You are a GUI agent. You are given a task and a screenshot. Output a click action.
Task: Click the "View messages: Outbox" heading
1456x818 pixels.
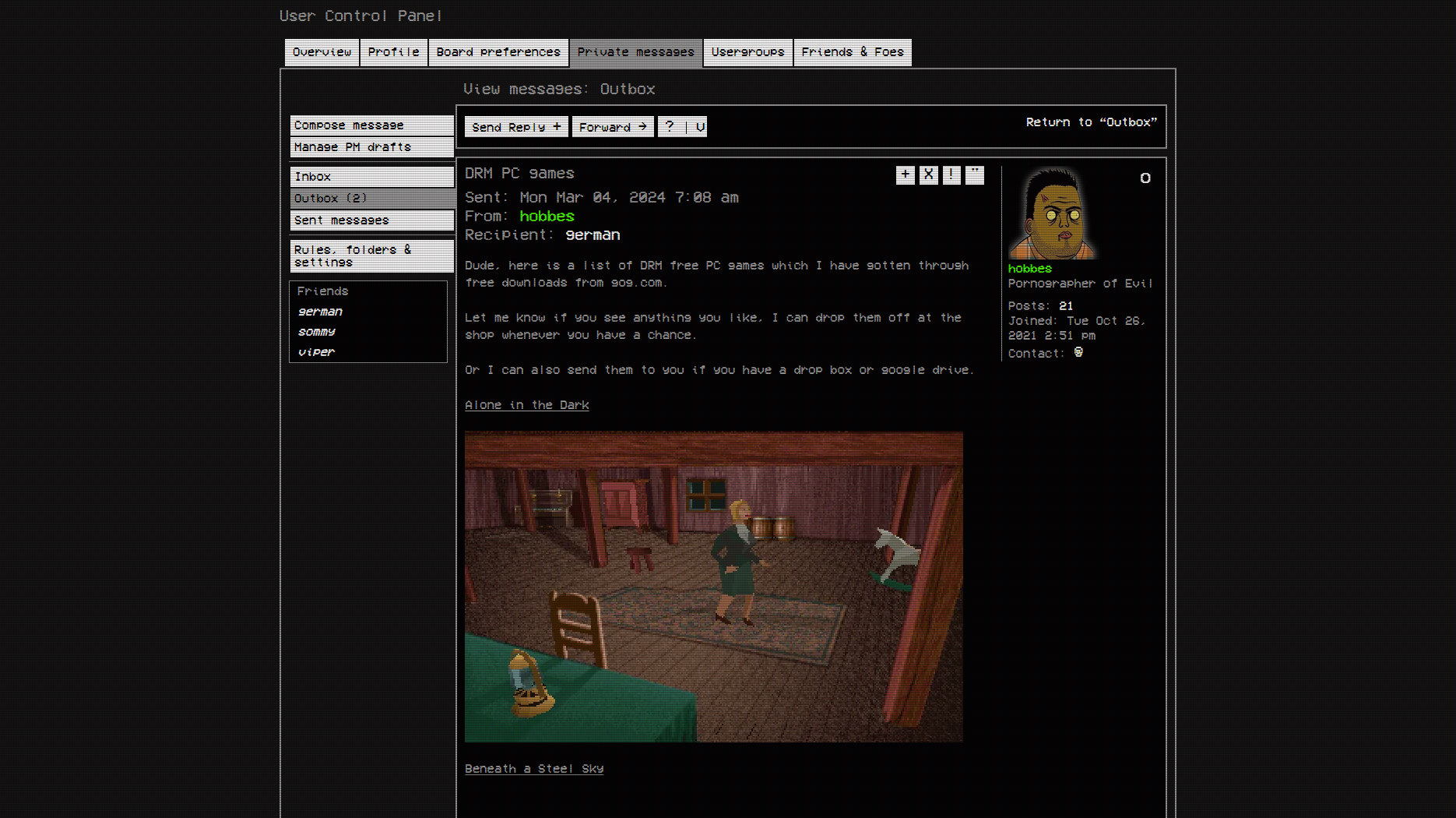(559, 90)
